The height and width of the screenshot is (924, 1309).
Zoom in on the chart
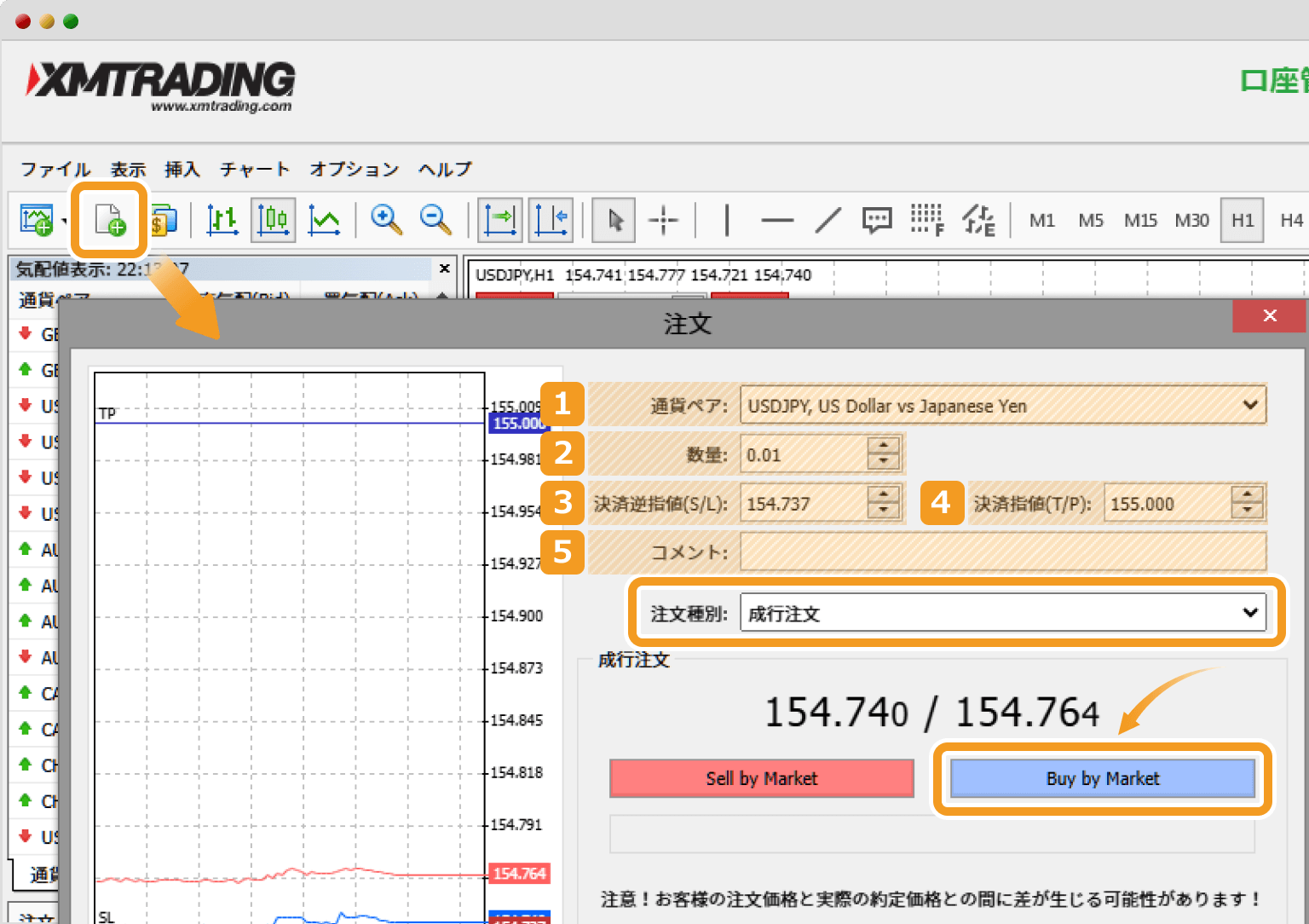click(386, 219)
